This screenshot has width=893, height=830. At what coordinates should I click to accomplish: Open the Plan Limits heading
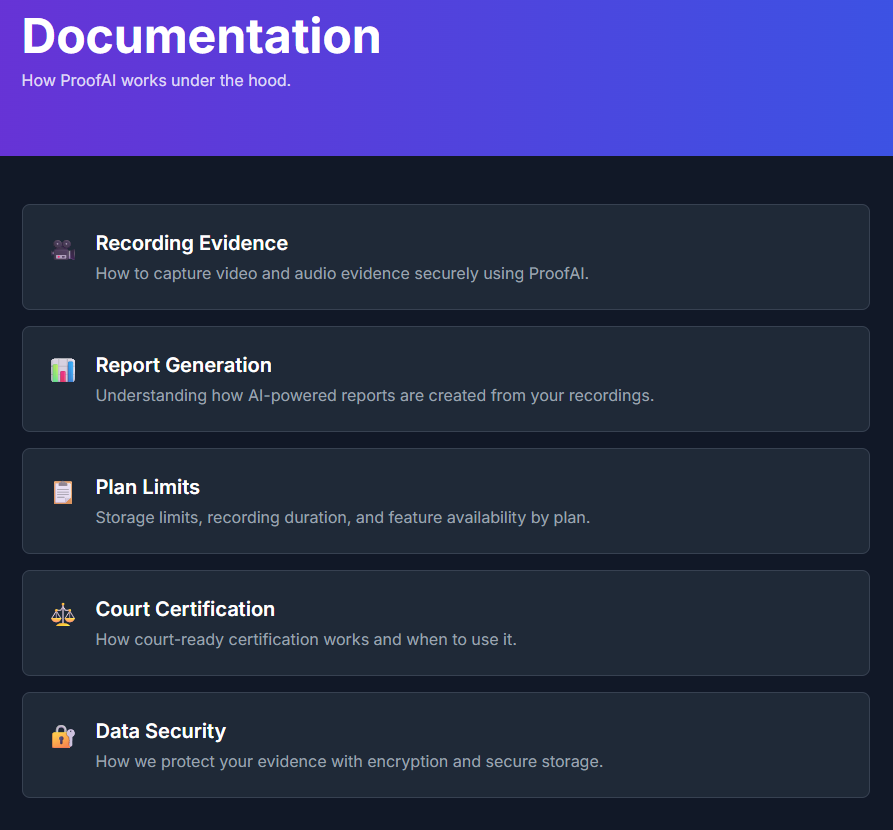click(148, 487)
